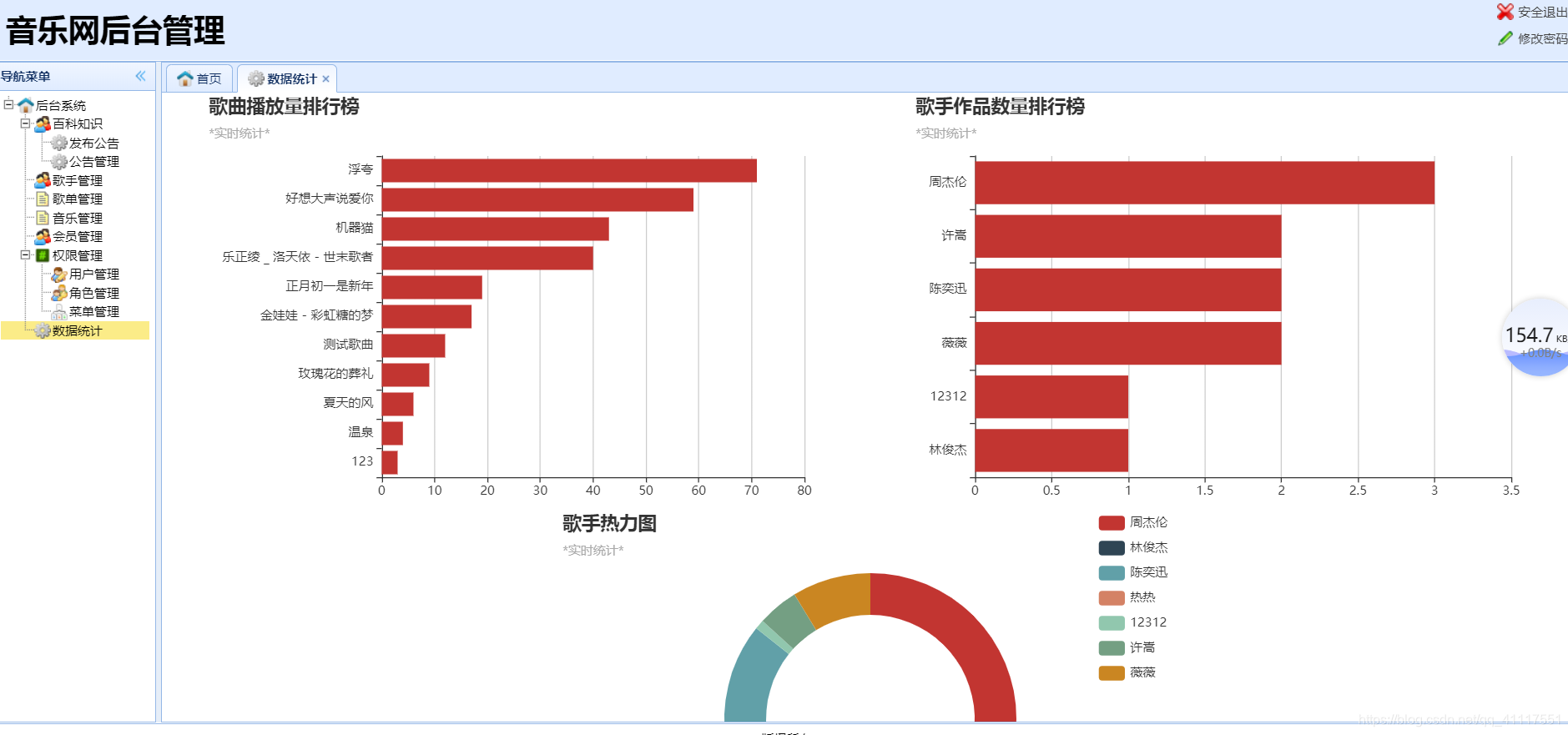
Task: Collapse the 权限管理 tree node
Action: 25,254
